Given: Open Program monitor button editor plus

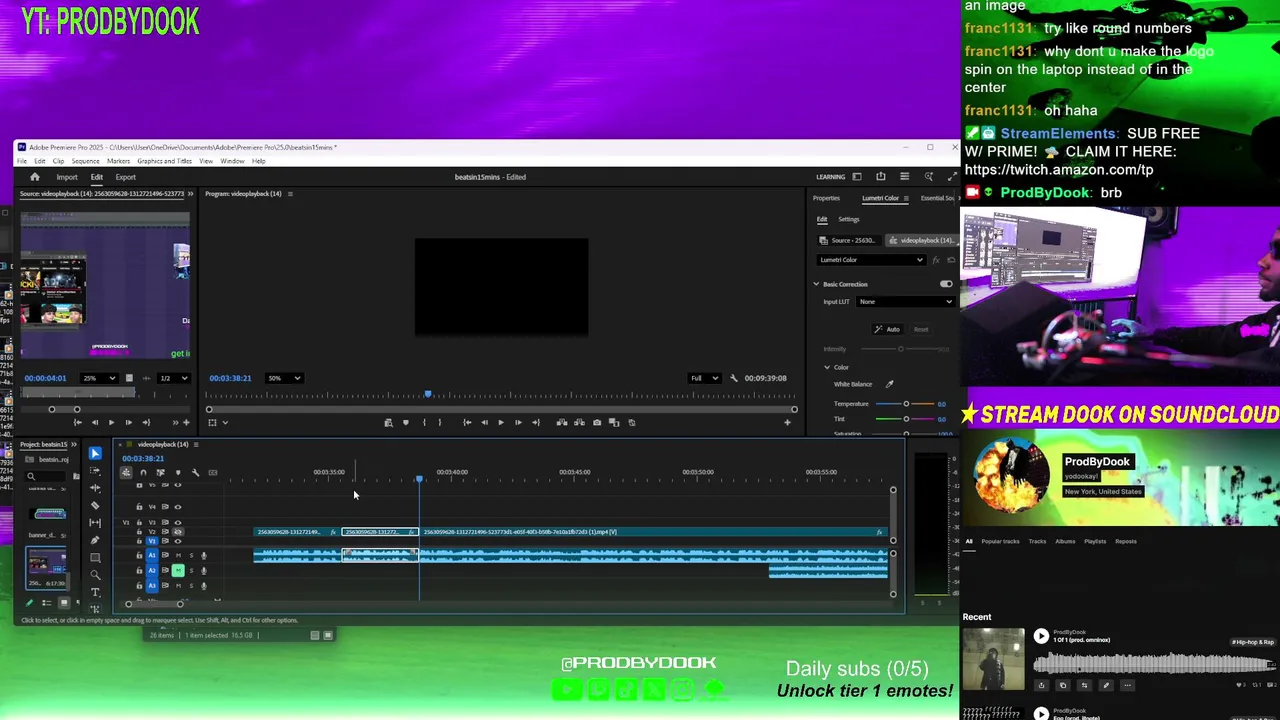Looking at the screenshot, I should point(787,422).
